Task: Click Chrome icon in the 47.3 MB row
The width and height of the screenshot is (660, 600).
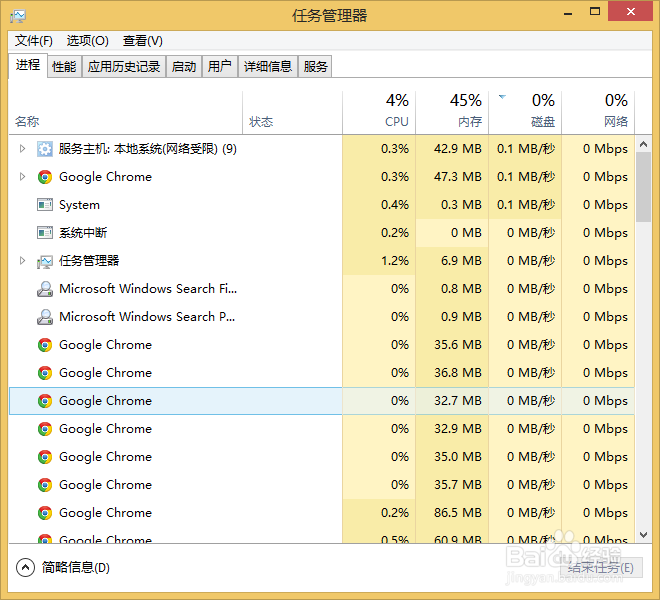Action: tap(45, 177)
